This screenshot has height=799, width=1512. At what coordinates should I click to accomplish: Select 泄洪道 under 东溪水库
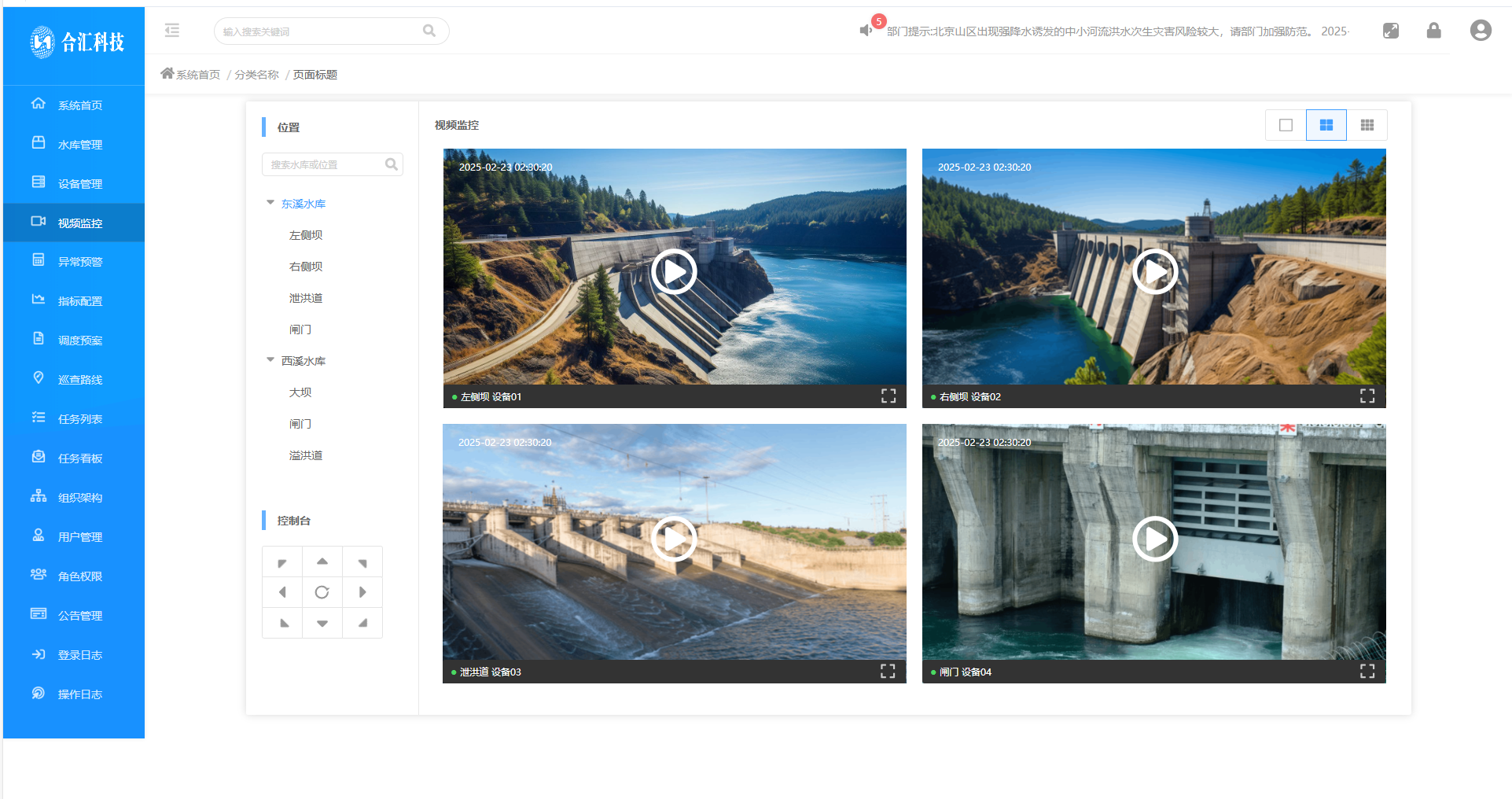pos(306,298)
